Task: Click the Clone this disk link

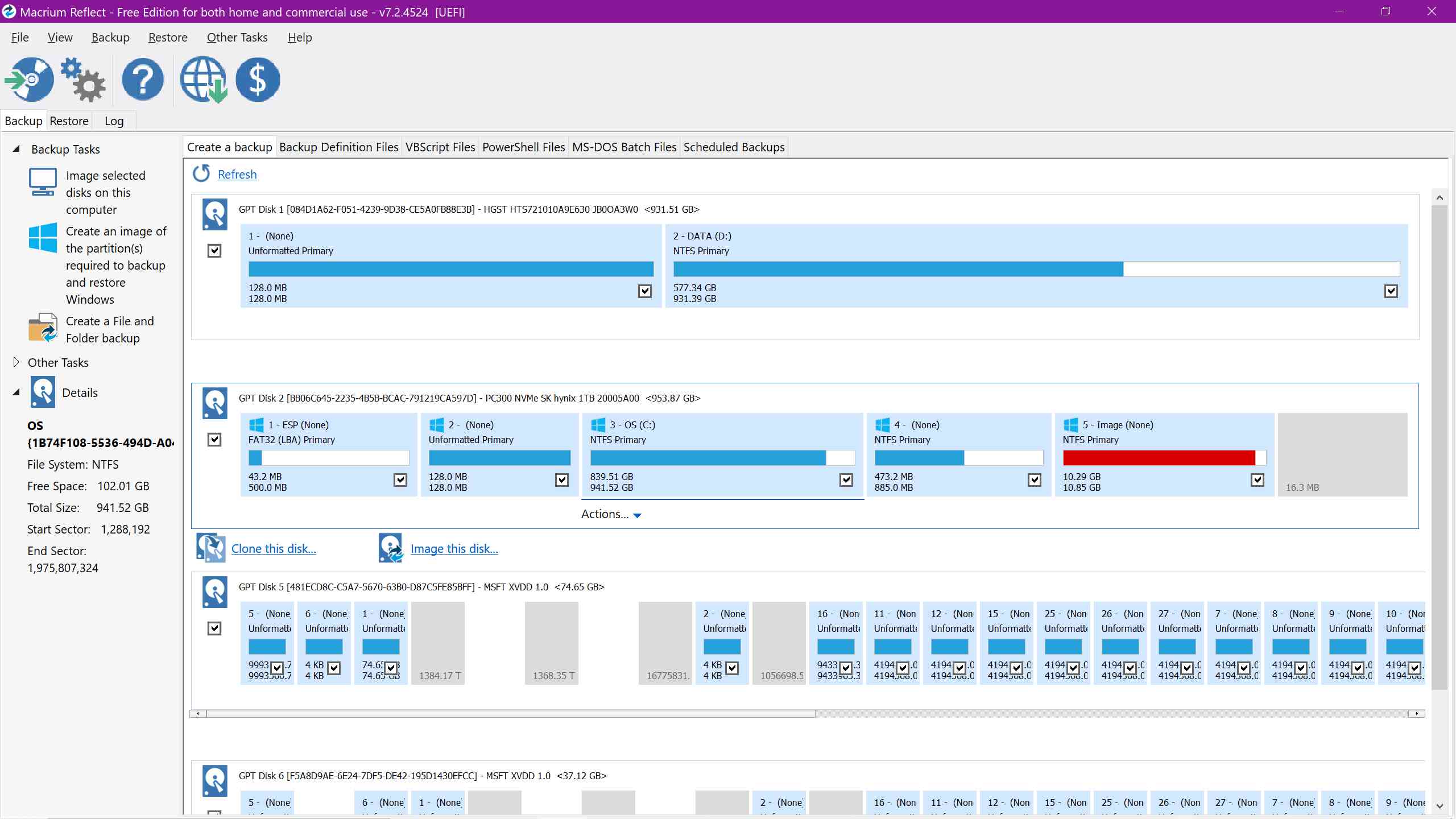Action: point(274,549)
